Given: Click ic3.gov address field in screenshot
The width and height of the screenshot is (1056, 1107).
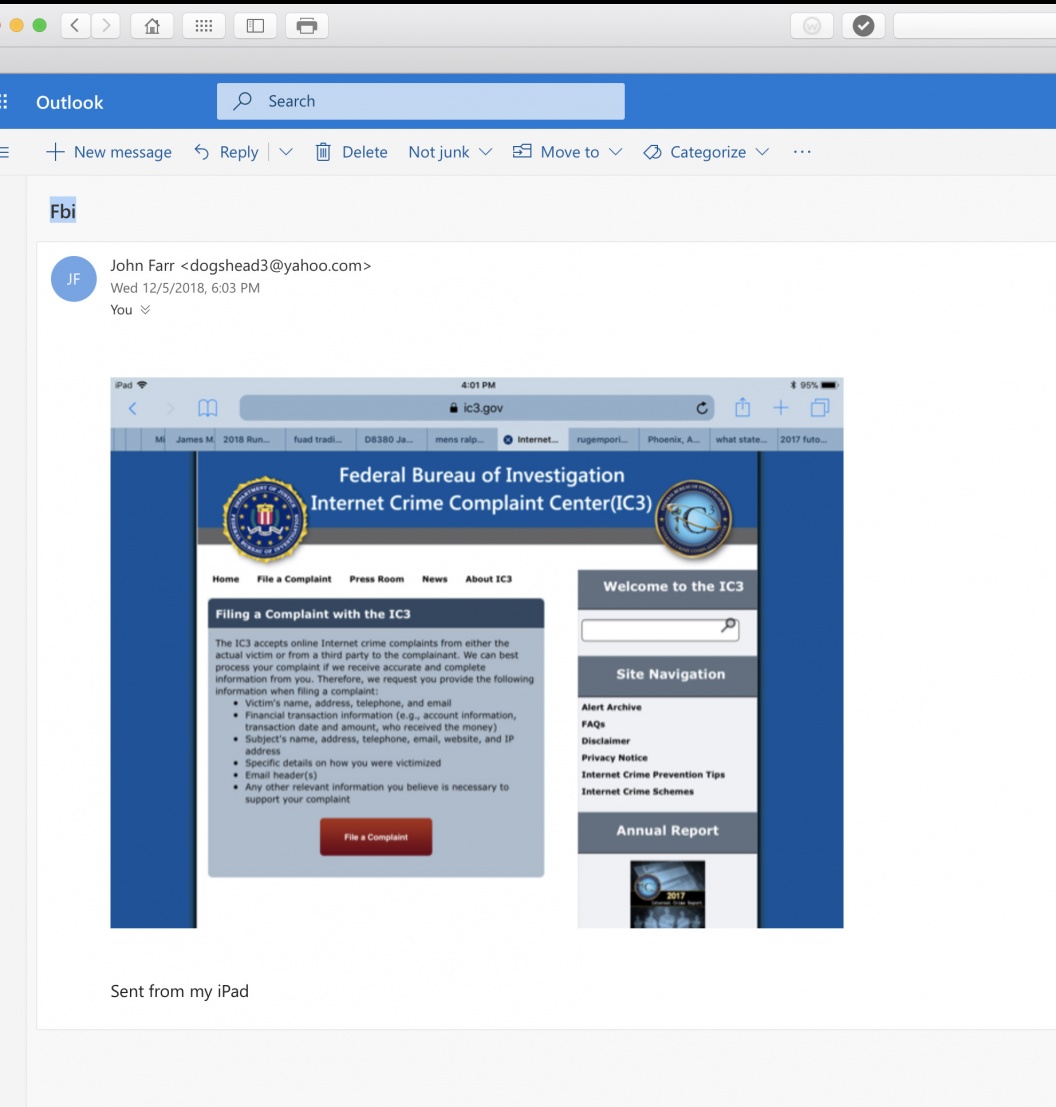Looking at the screenshot, I should [x=476, y=408].
